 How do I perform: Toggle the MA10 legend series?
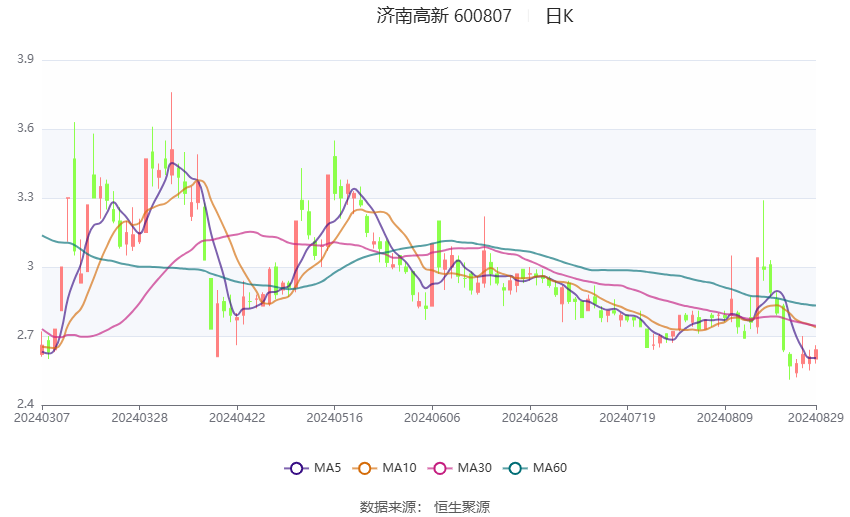point(384,468)
